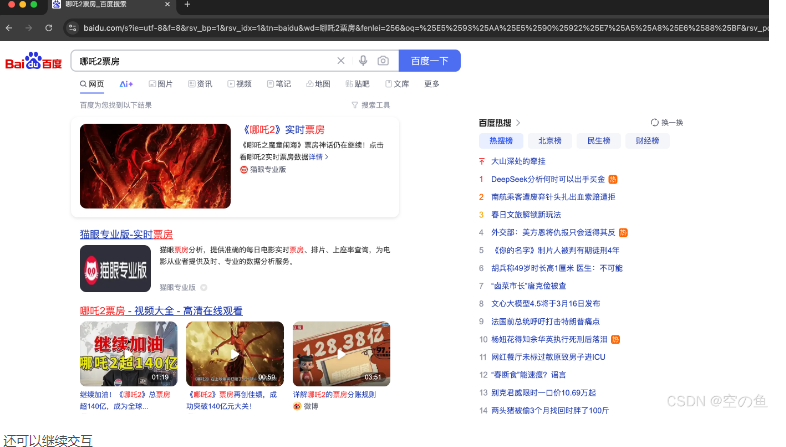
Task: Clear the search box with X icon
Action: click(x=341, y=61)
